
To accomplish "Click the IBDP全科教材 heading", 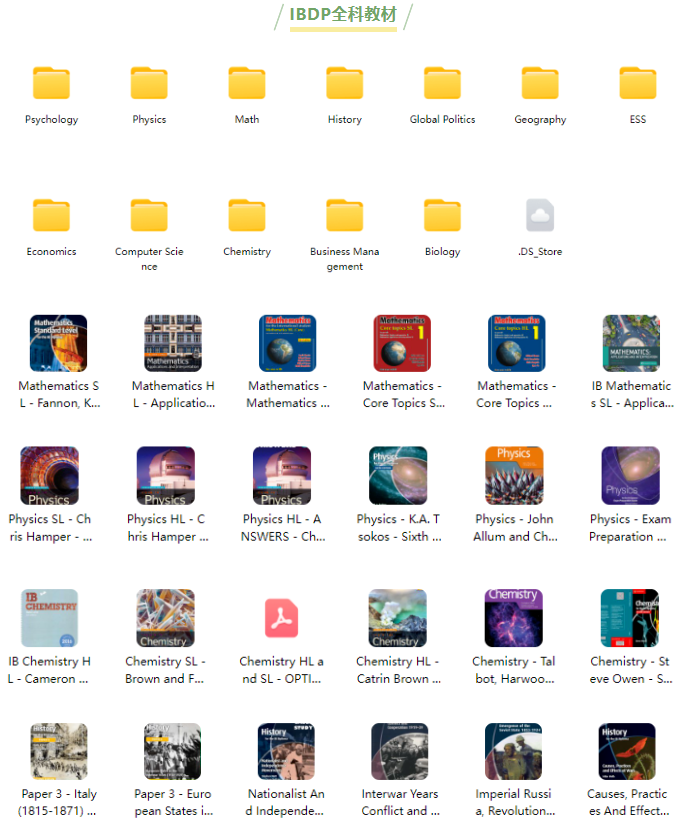I will (x=343, y=15).
